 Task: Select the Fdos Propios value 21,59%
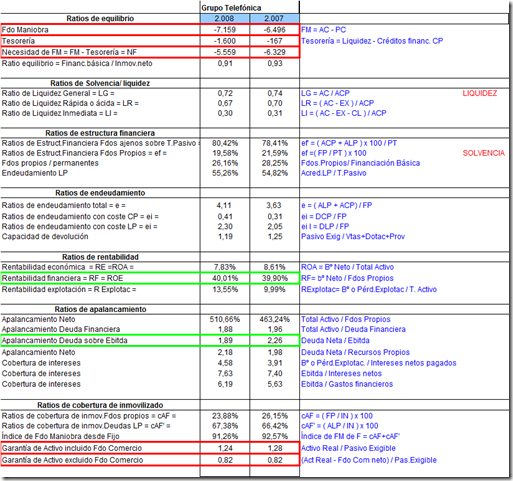275,153
